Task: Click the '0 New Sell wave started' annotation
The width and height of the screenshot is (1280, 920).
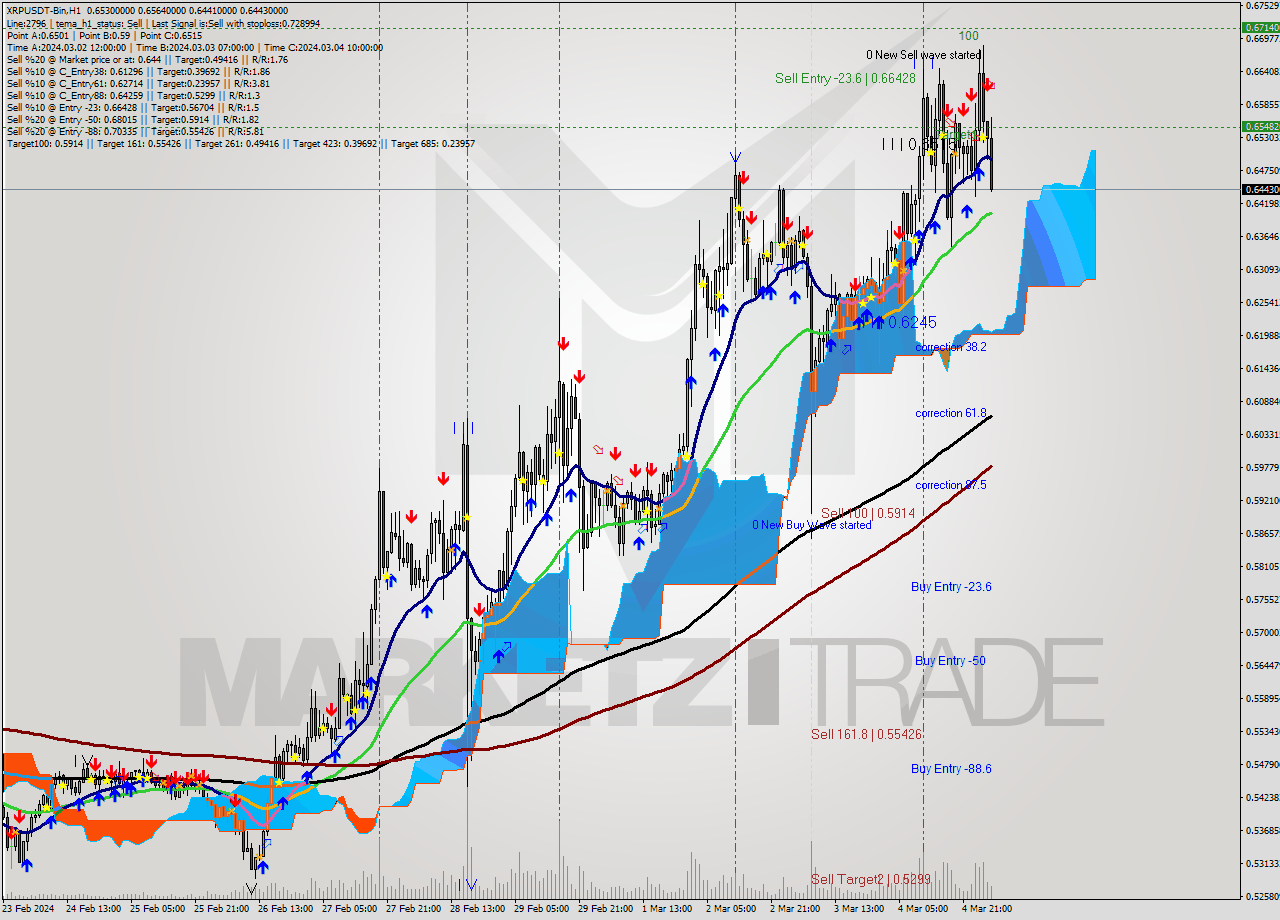Action: 923,55
